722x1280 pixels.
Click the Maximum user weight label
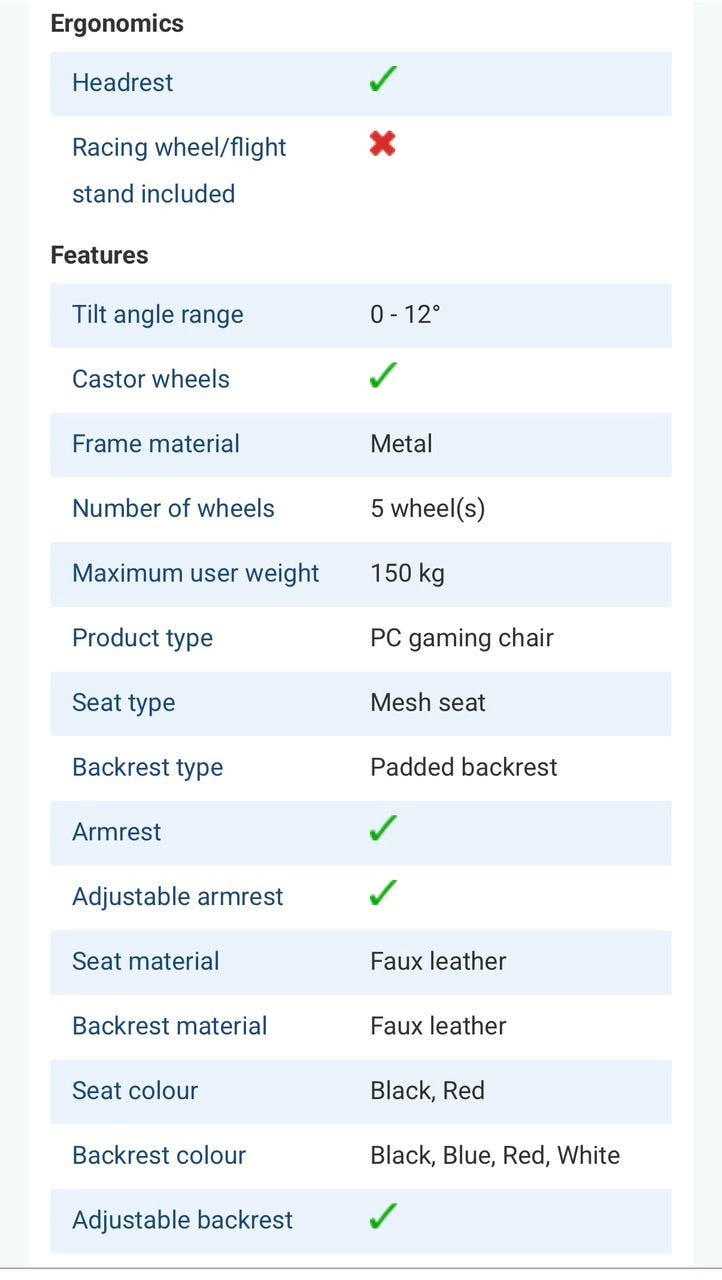tap(195, 574)
